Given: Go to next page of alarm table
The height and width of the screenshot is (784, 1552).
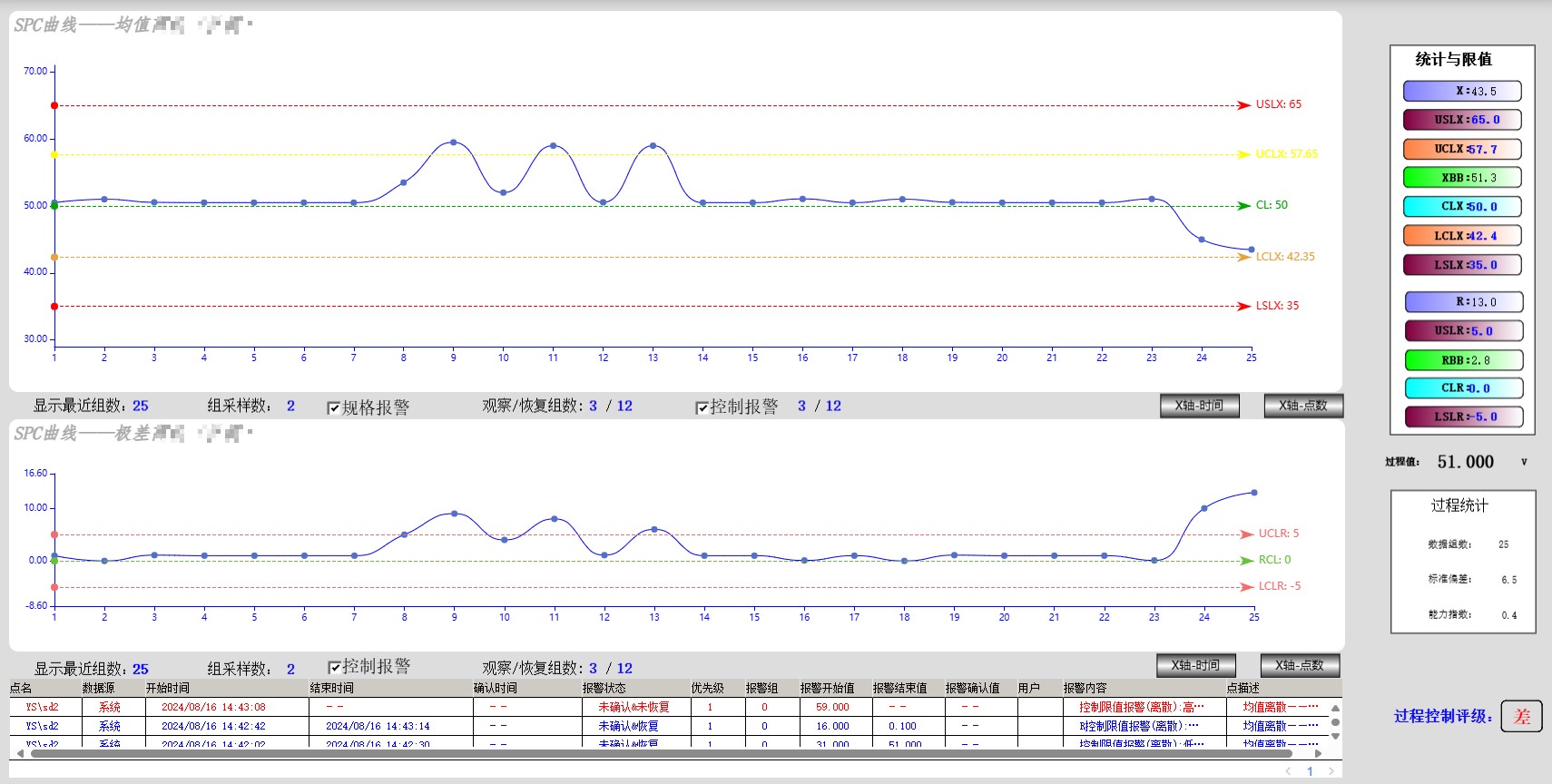Looking at the screenshot, I should [x=1331, y=771].
